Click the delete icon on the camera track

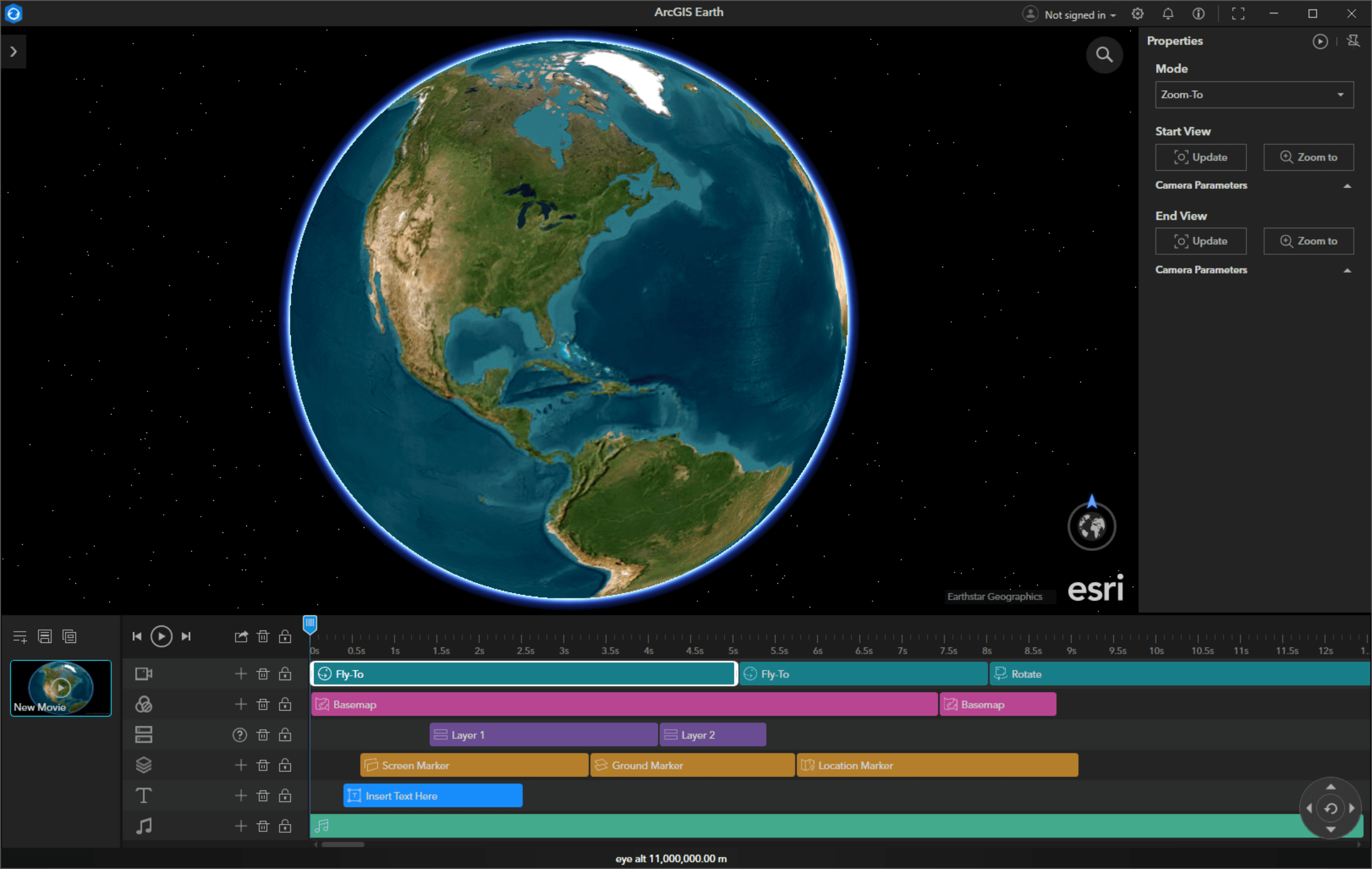(x=263, y=673)
